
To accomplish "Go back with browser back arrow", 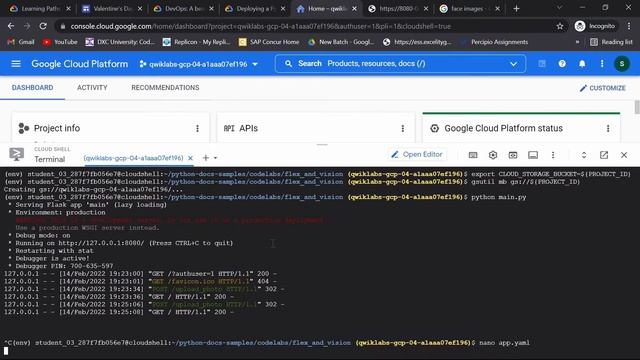I will tap(11, 26).
